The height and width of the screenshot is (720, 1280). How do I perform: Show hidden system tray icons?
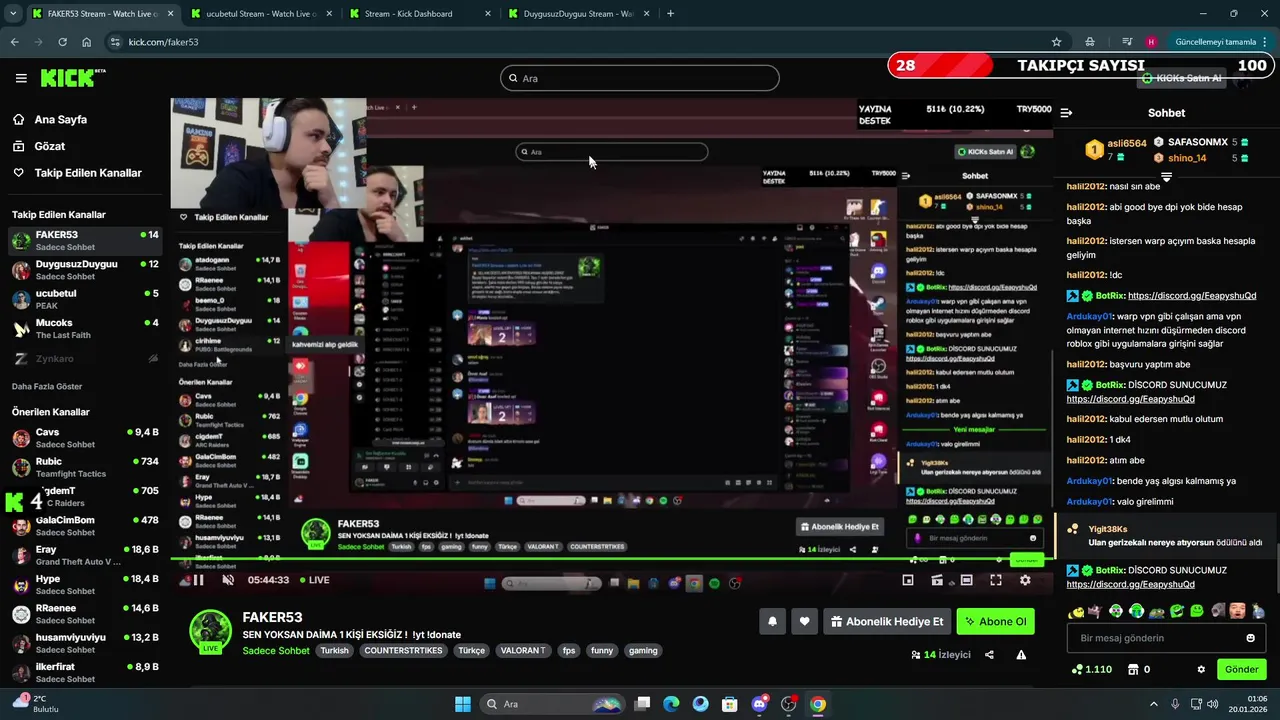click(1153, 704)
